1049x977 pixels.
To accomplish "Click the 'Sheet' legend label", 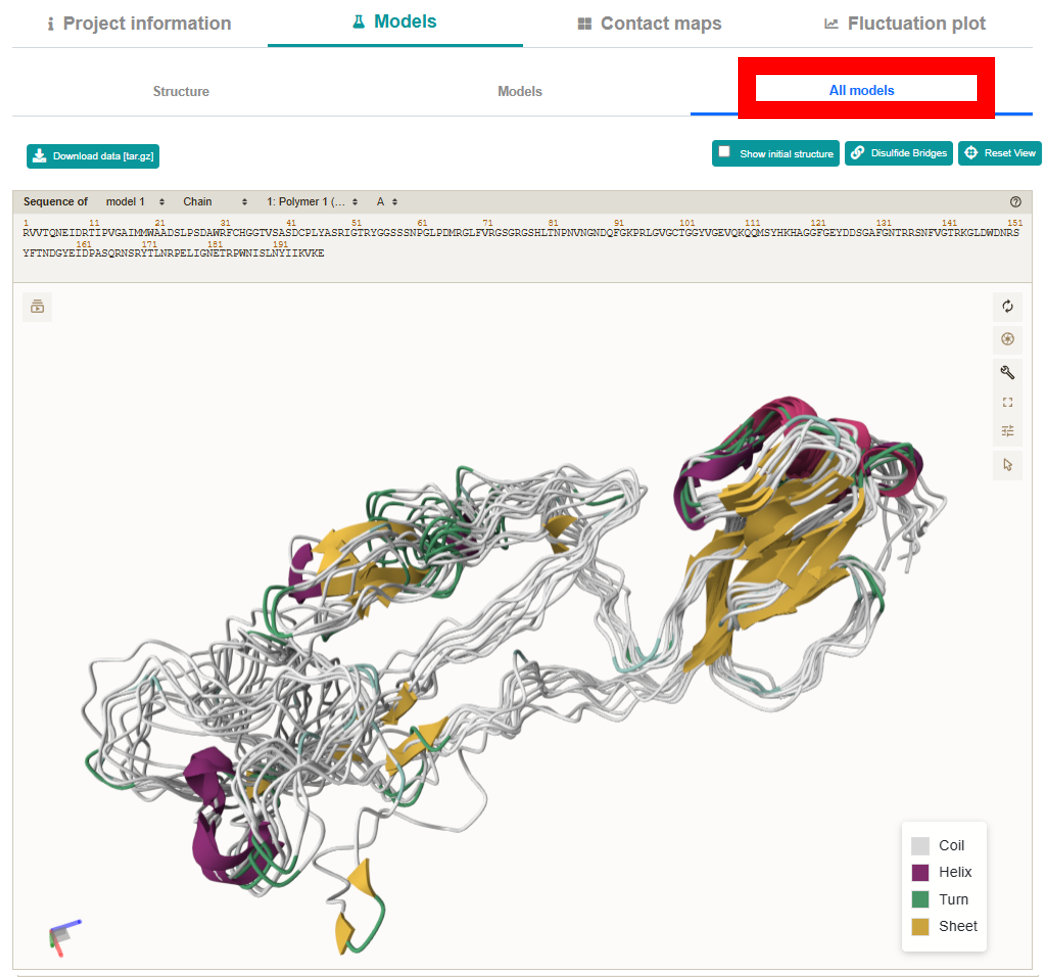I will pos(958,926).
